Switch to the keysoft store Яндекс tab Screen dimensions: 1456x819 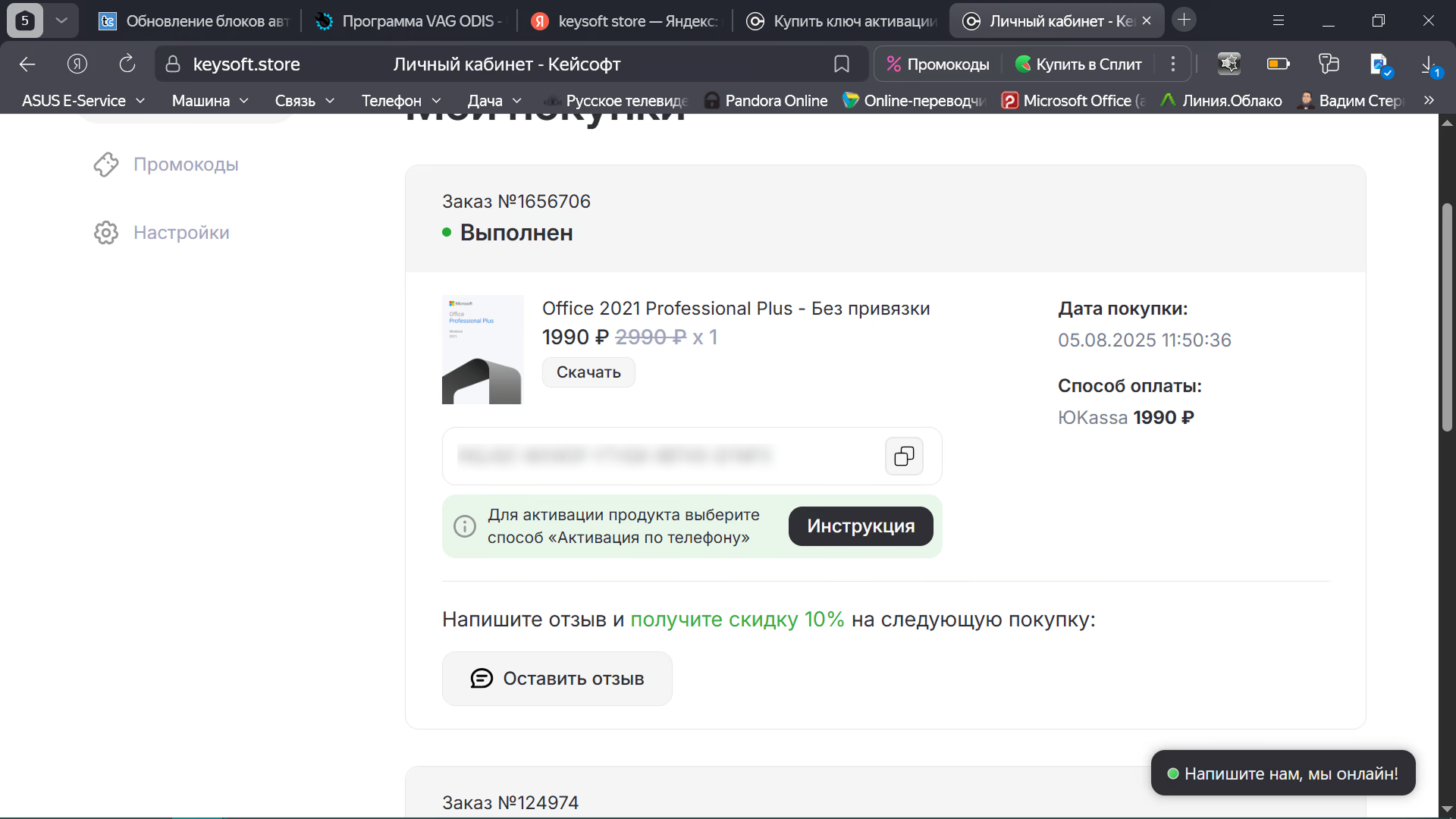625,21
